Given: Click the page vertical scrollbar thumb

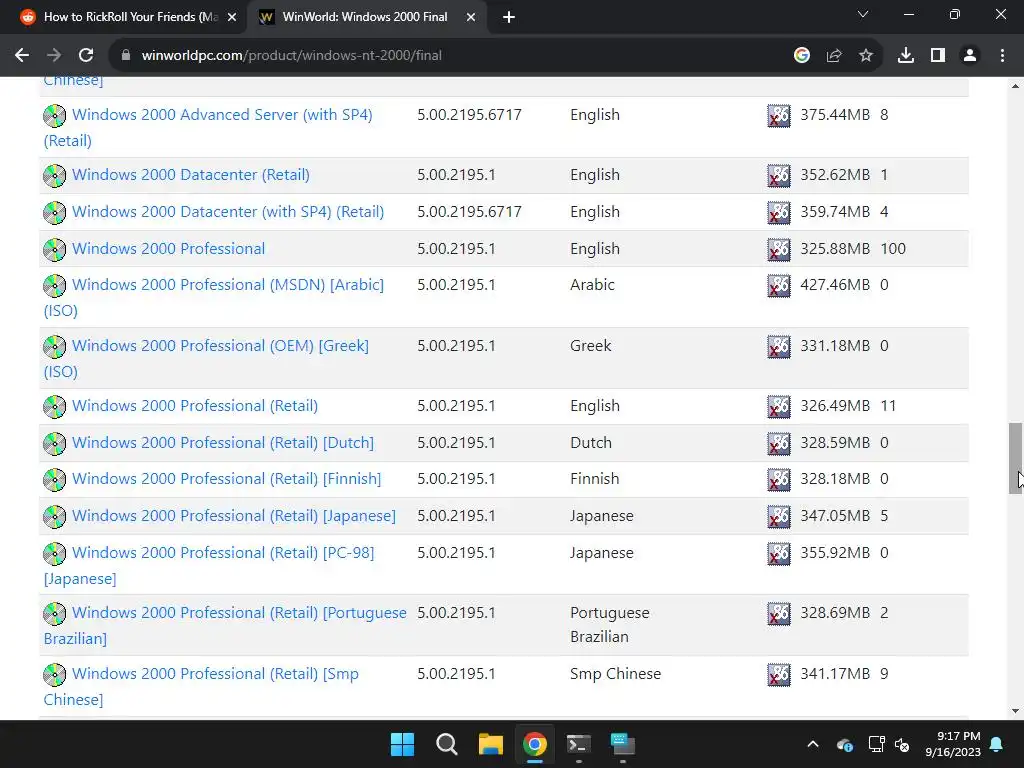Looking at the screenshot, I should 1015,458.
